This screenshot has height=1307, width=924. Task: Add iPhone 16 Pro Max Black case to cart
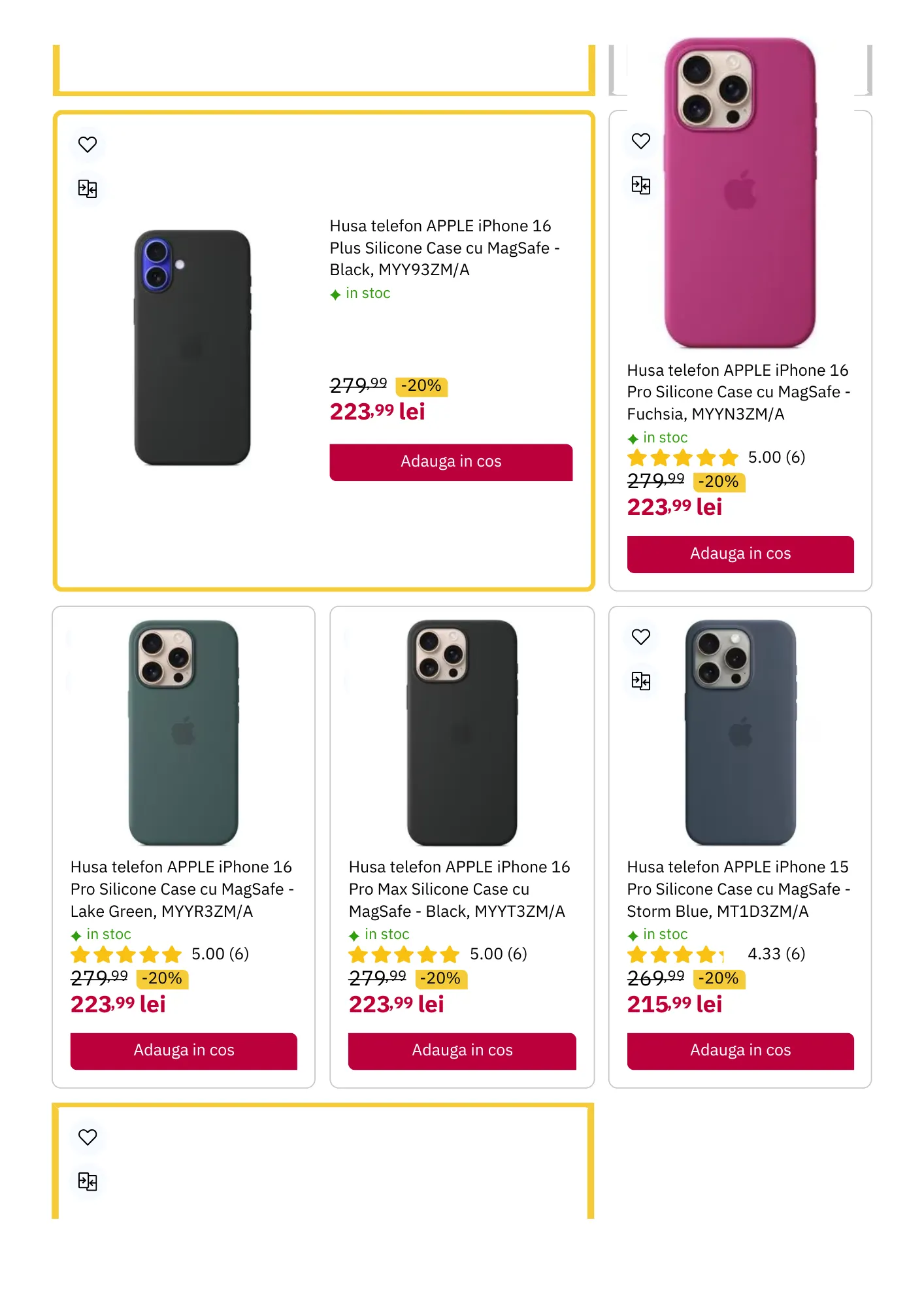point(462,1051)
